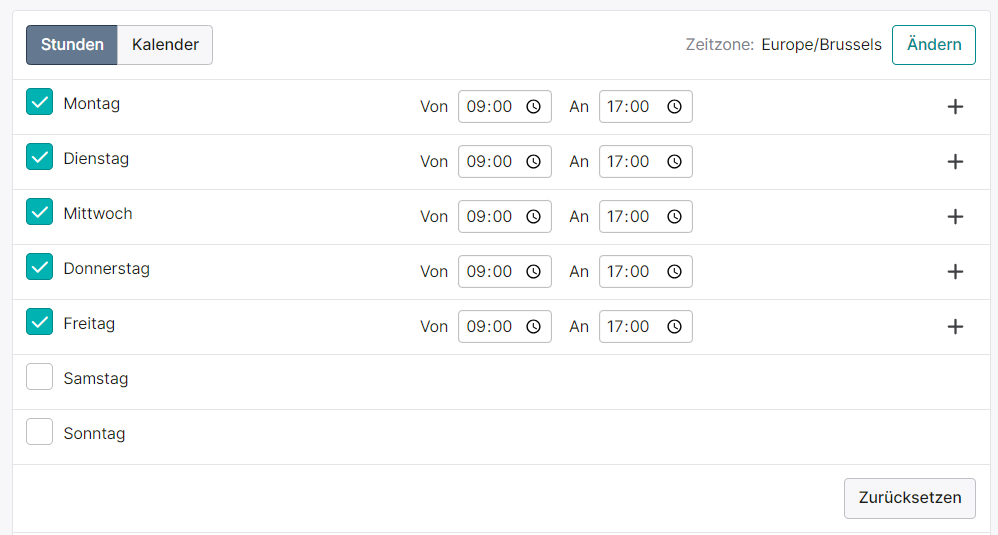Enable the Samstag checkbox
The width and height of the screenshot is (998, 535).
39,377
